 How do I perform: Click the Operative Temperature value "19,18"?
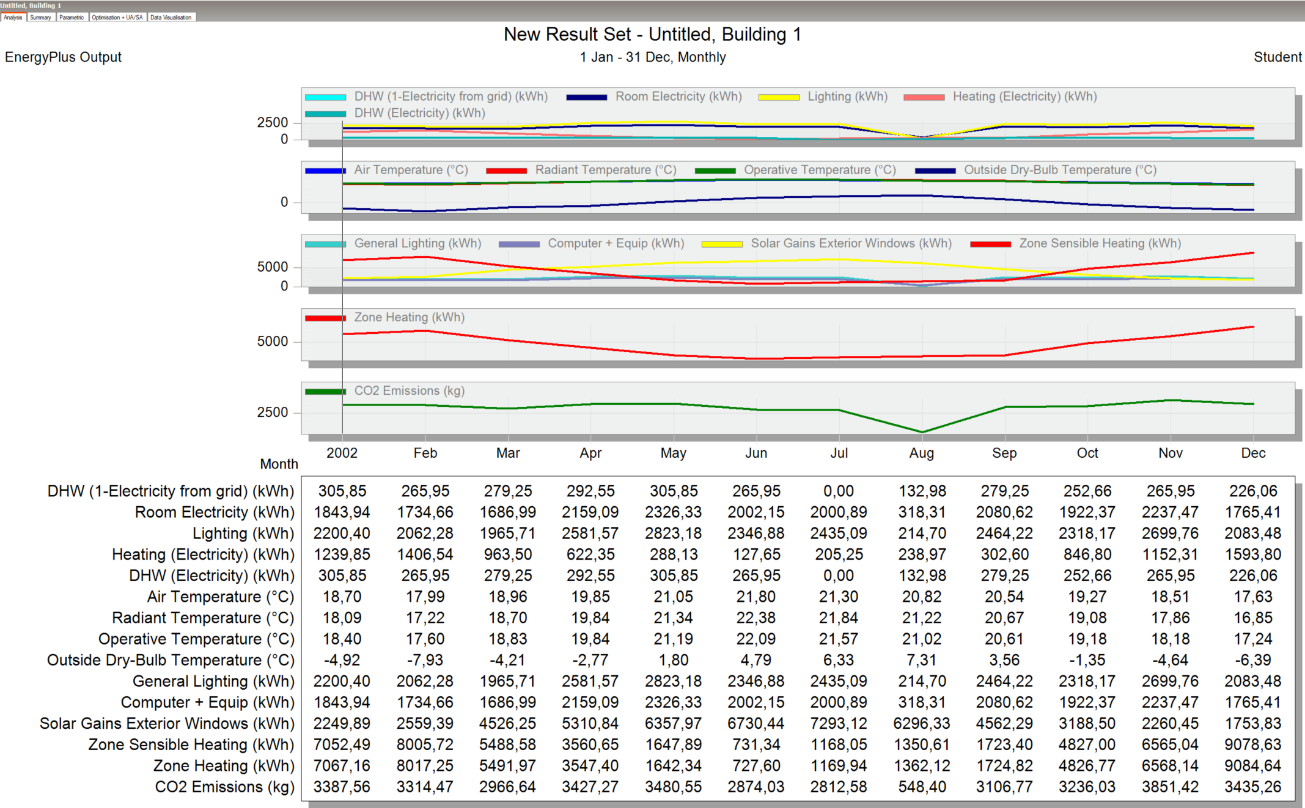click(x=1088, y=639)
